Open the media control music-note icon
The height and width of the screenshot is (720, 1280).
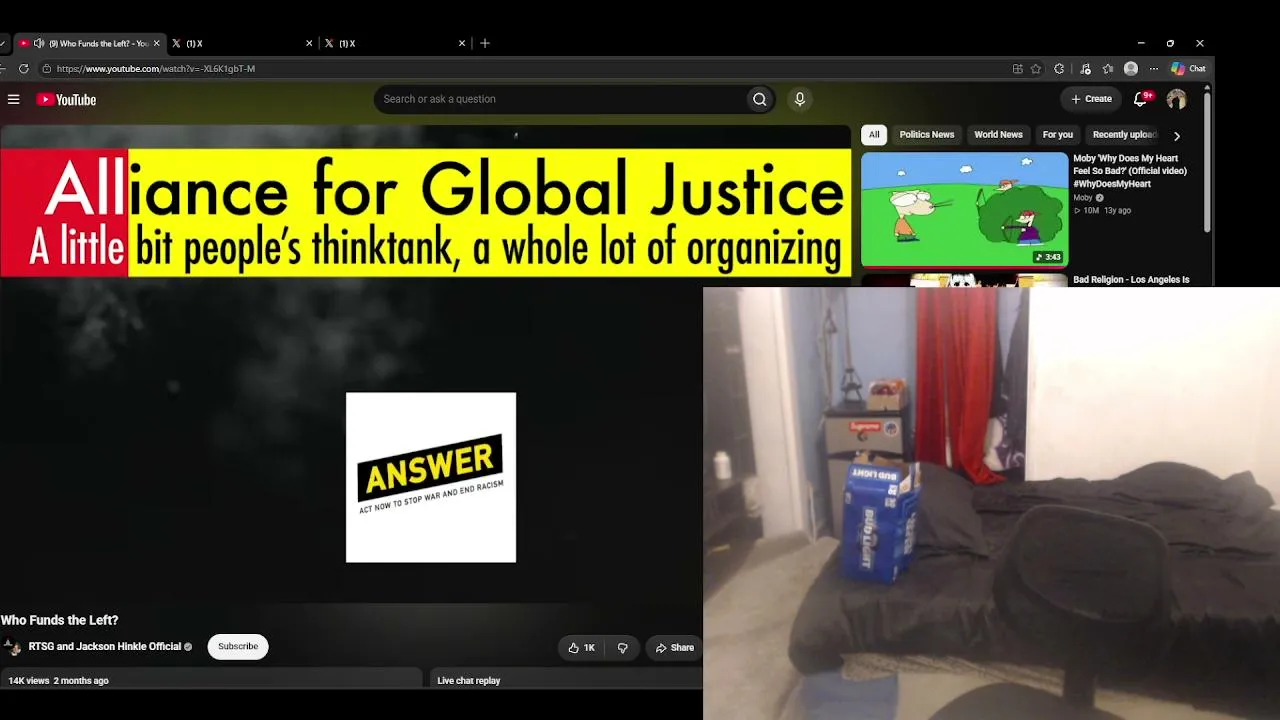[x=1085, y=69]
